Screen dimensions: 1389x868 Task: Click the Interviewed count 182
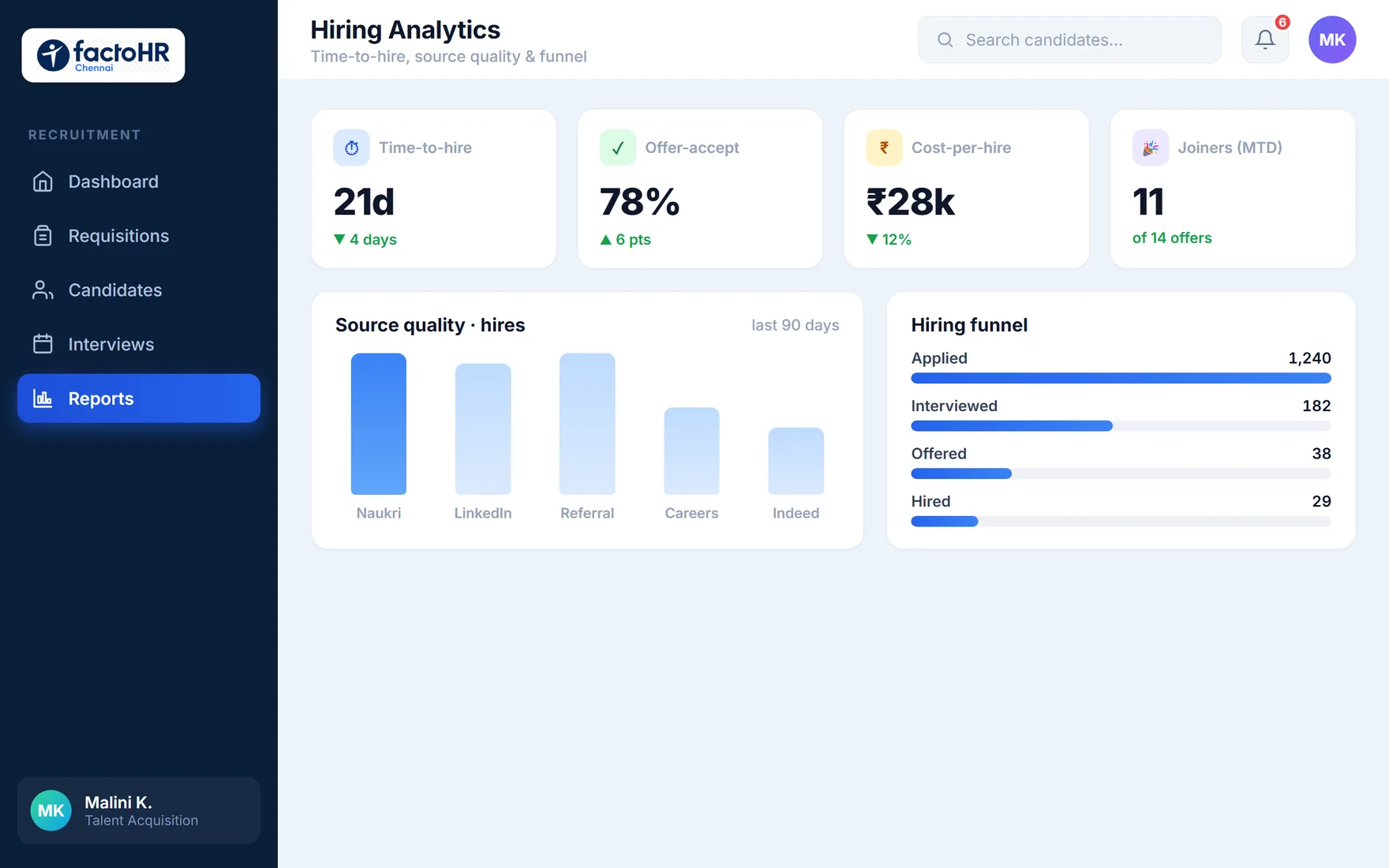1316,406
